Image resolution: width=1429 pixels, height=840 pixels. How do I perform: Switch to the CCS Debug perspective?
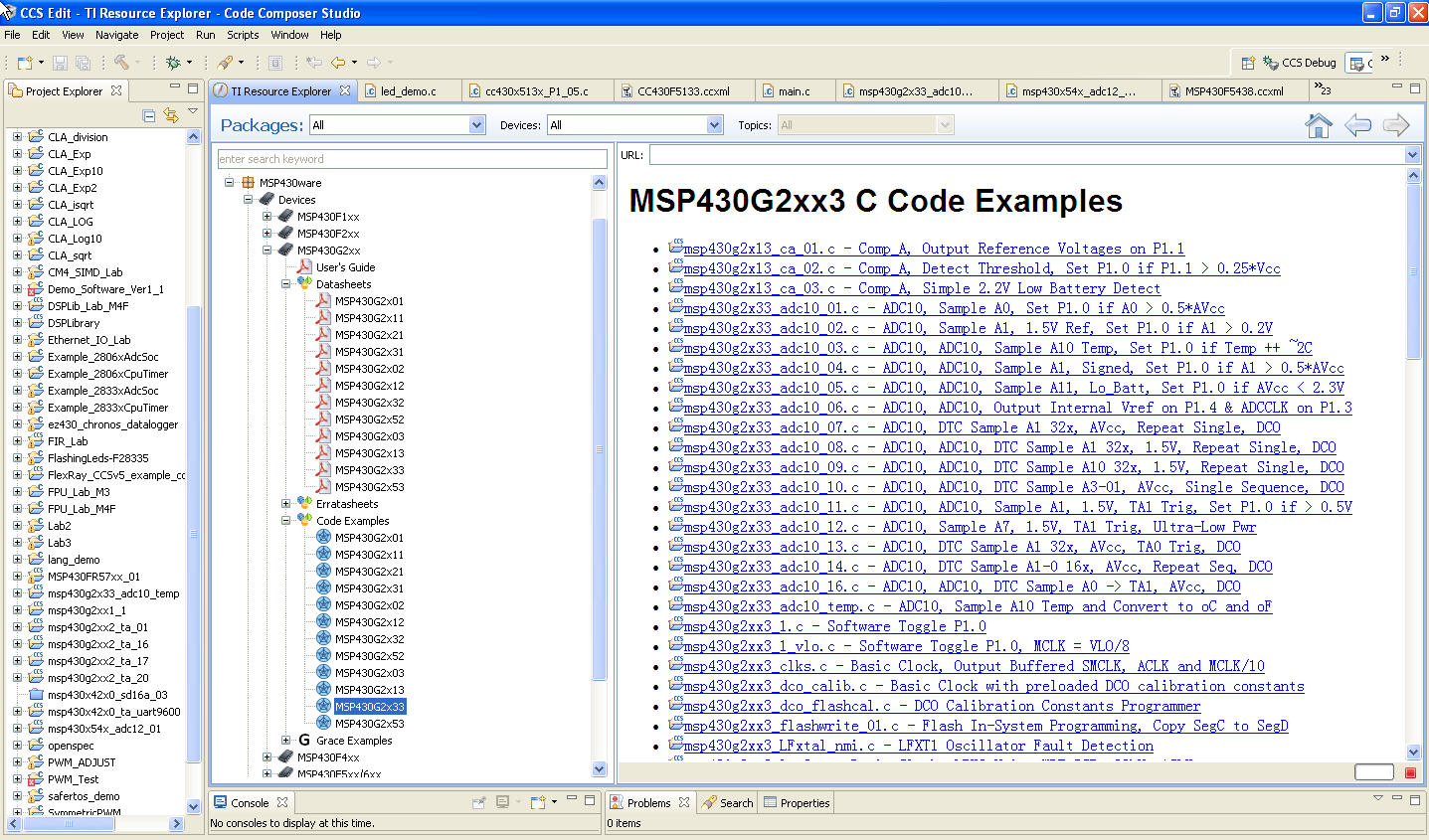tap(1300, 63)
